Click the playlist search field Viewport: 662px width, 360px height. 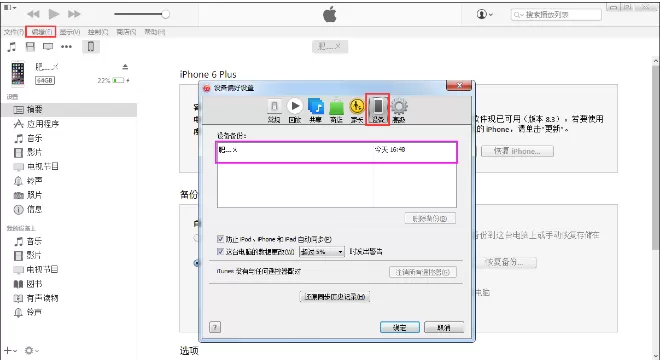(556, 15)
